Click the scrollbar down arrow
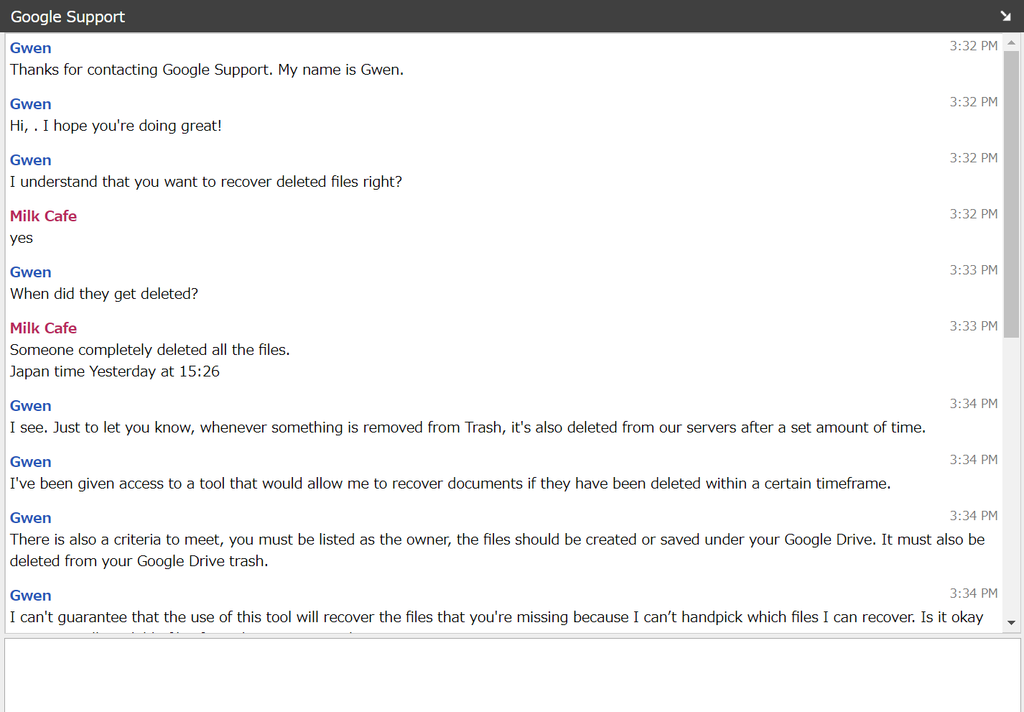1024x712 pixels. [1012, 622]
